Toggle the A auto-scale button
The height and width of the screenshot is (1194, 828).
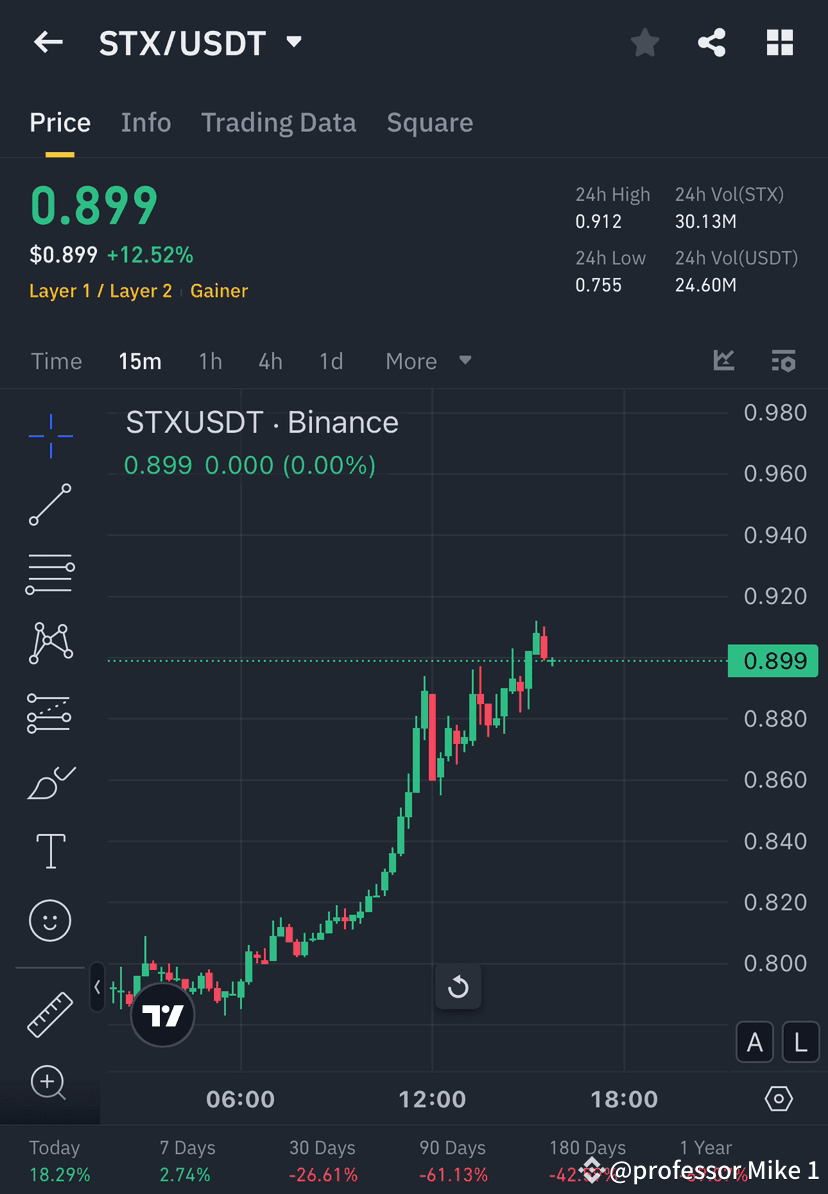pos(755,1042)
